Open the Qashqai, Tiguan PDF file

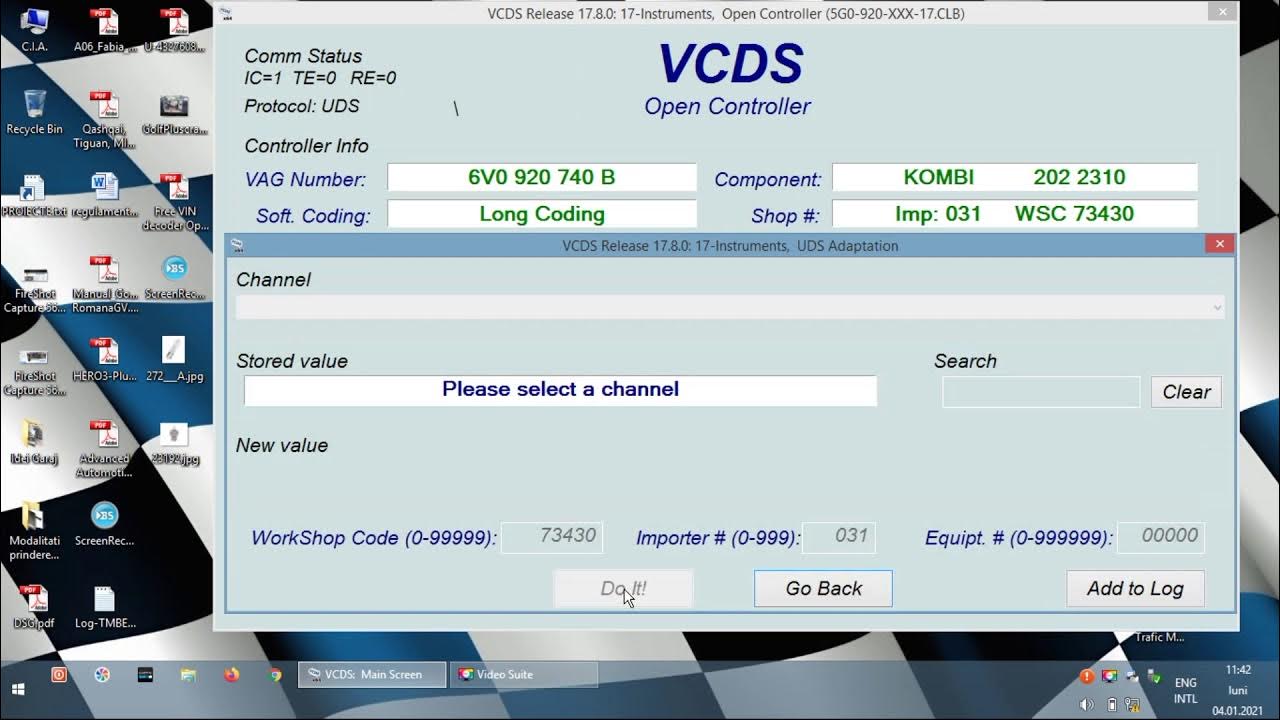104,119
